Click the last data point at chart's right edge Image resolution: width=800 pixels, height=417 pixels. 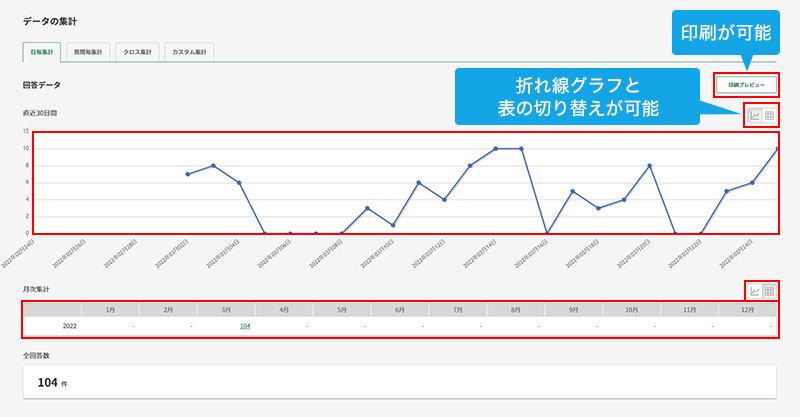[x=777, y=149]
